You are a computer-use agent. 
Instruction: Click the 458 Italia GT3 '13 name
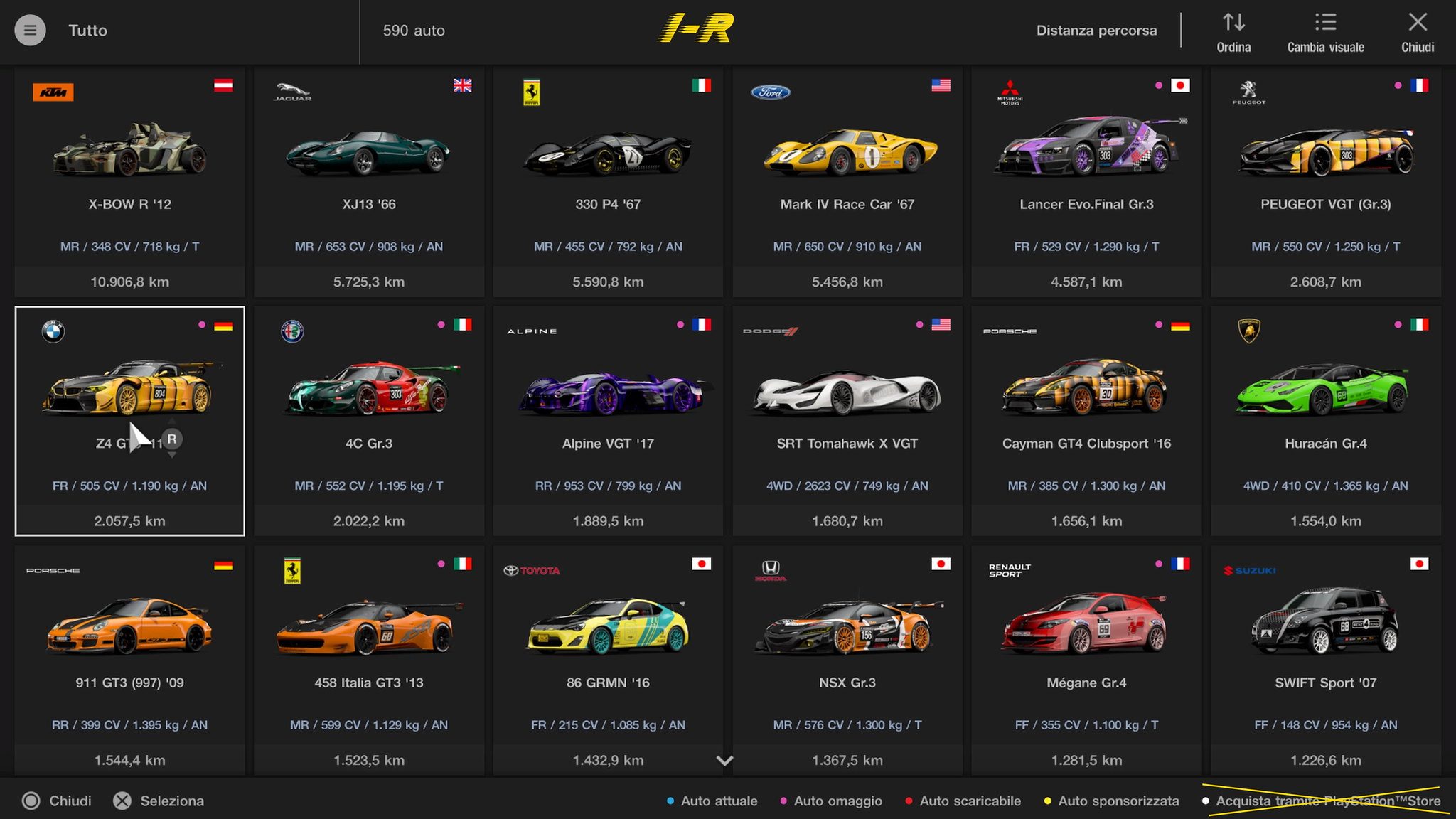(x=368, y=682)
